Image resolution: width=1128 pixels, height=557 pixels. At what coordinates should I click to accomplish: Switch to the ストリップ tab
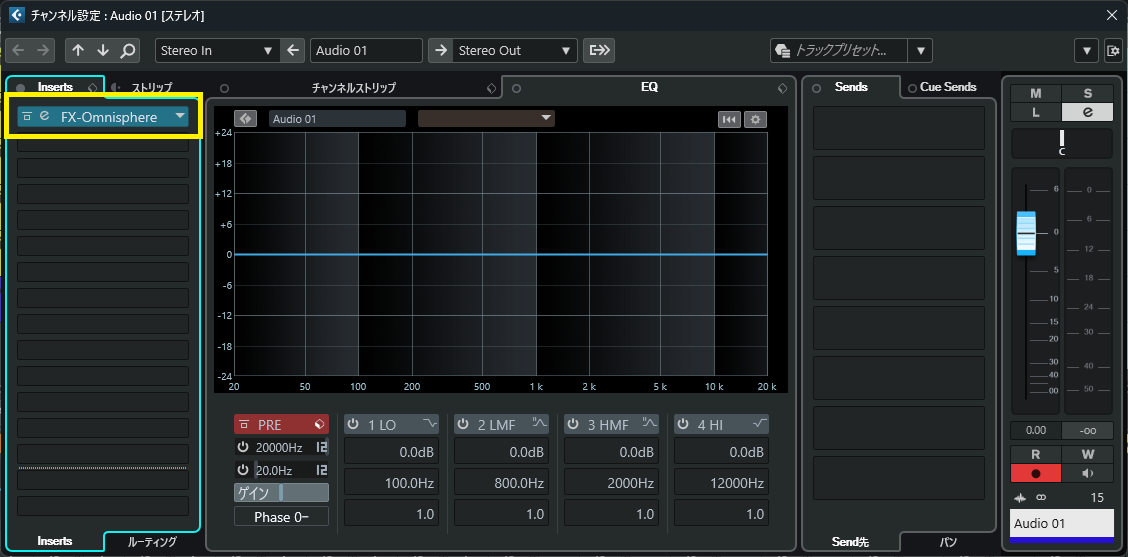pyautogui.click(x=152, y=88)
